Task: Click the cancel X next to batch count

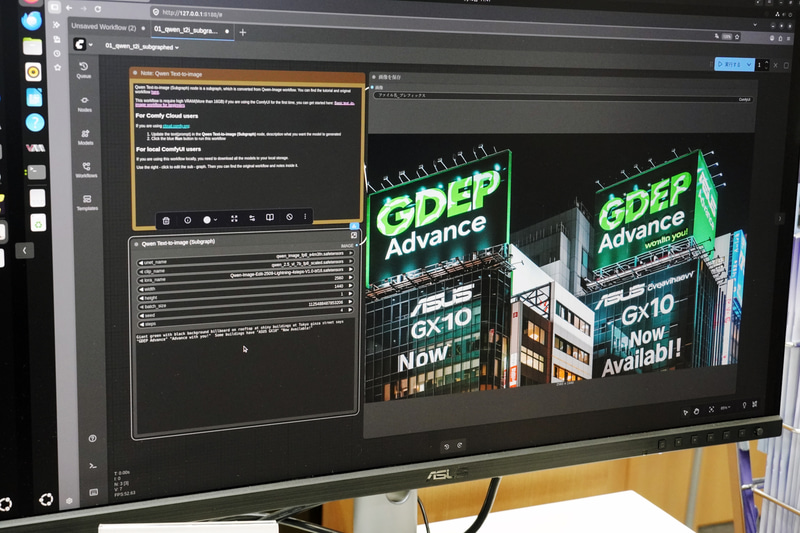Action: (x=776, y=66)
